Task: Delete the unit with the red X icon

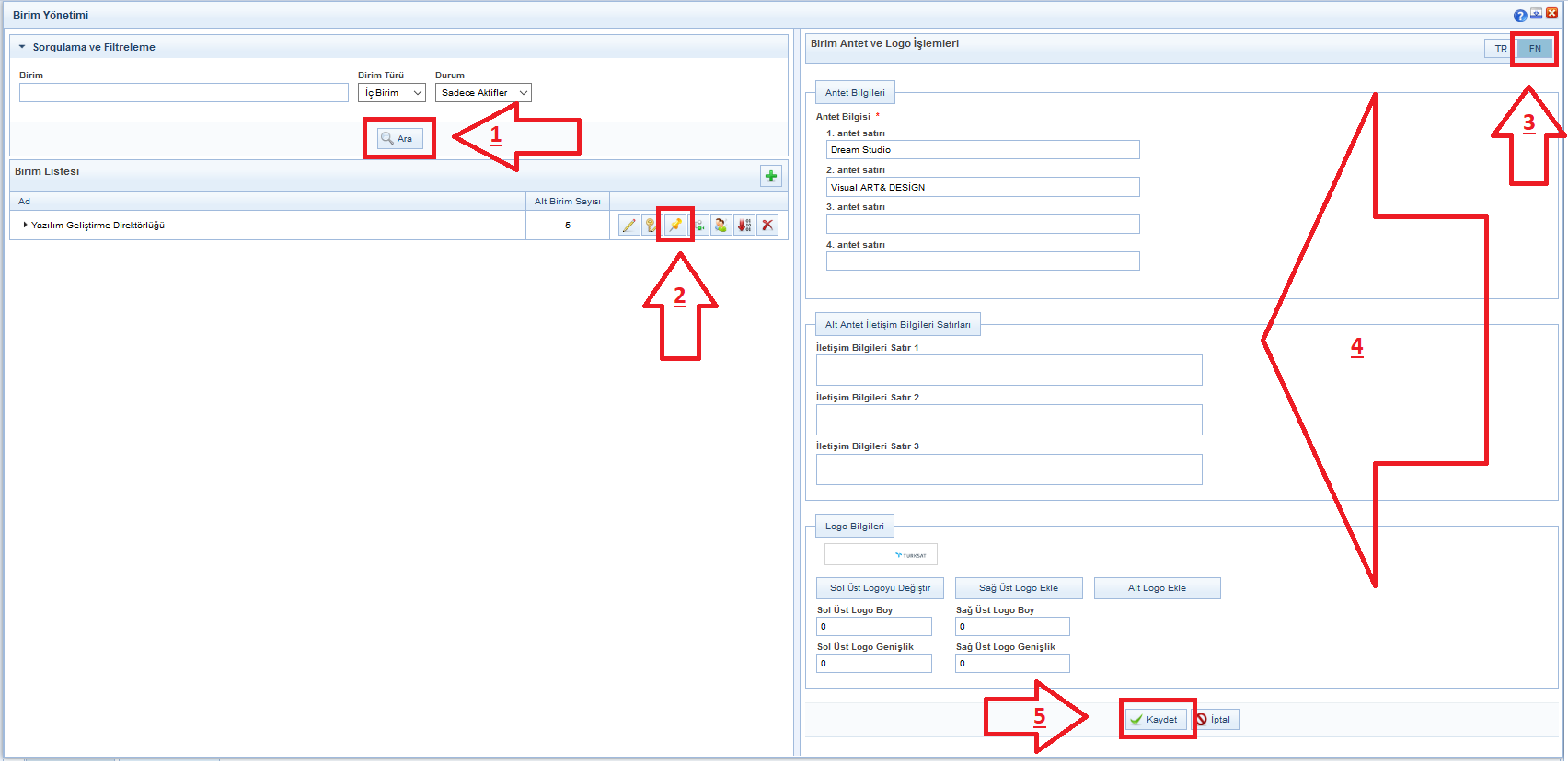Action: 767,226
